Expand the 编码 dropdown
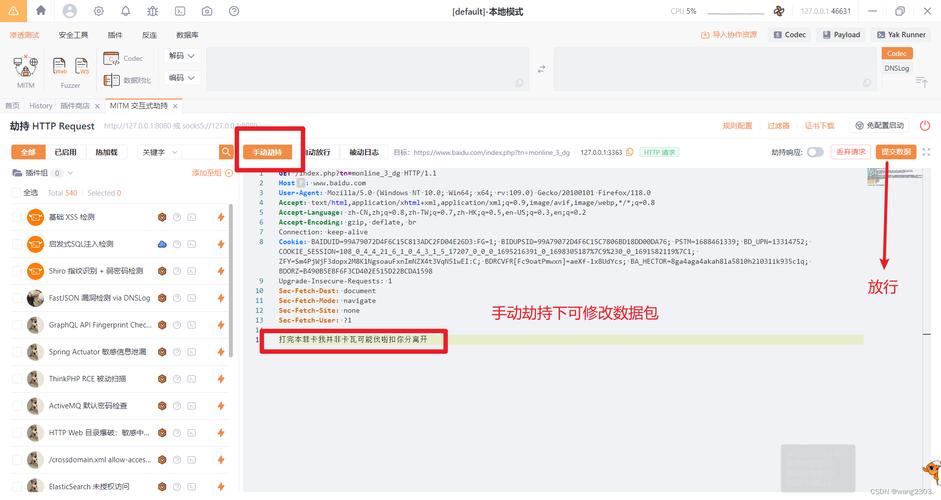941x500 pixels. click(182, 78)
